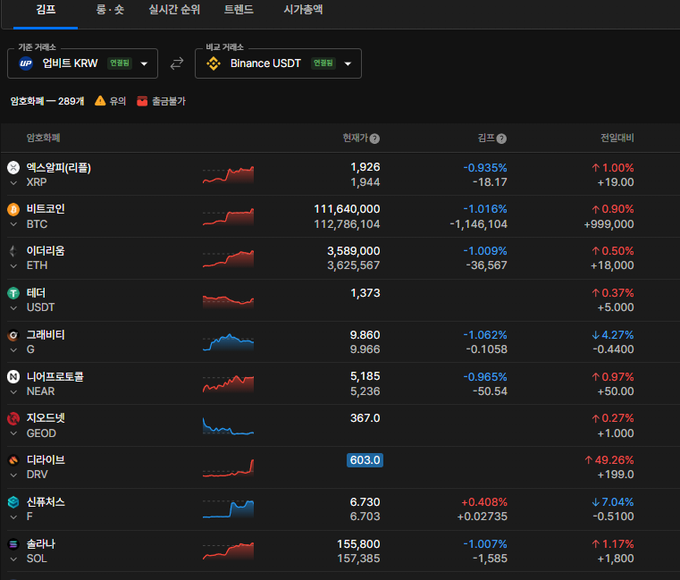The image size is (680, 580).
Task: Click the NEAR Protocol logo icon
Action: click(13, 377)
